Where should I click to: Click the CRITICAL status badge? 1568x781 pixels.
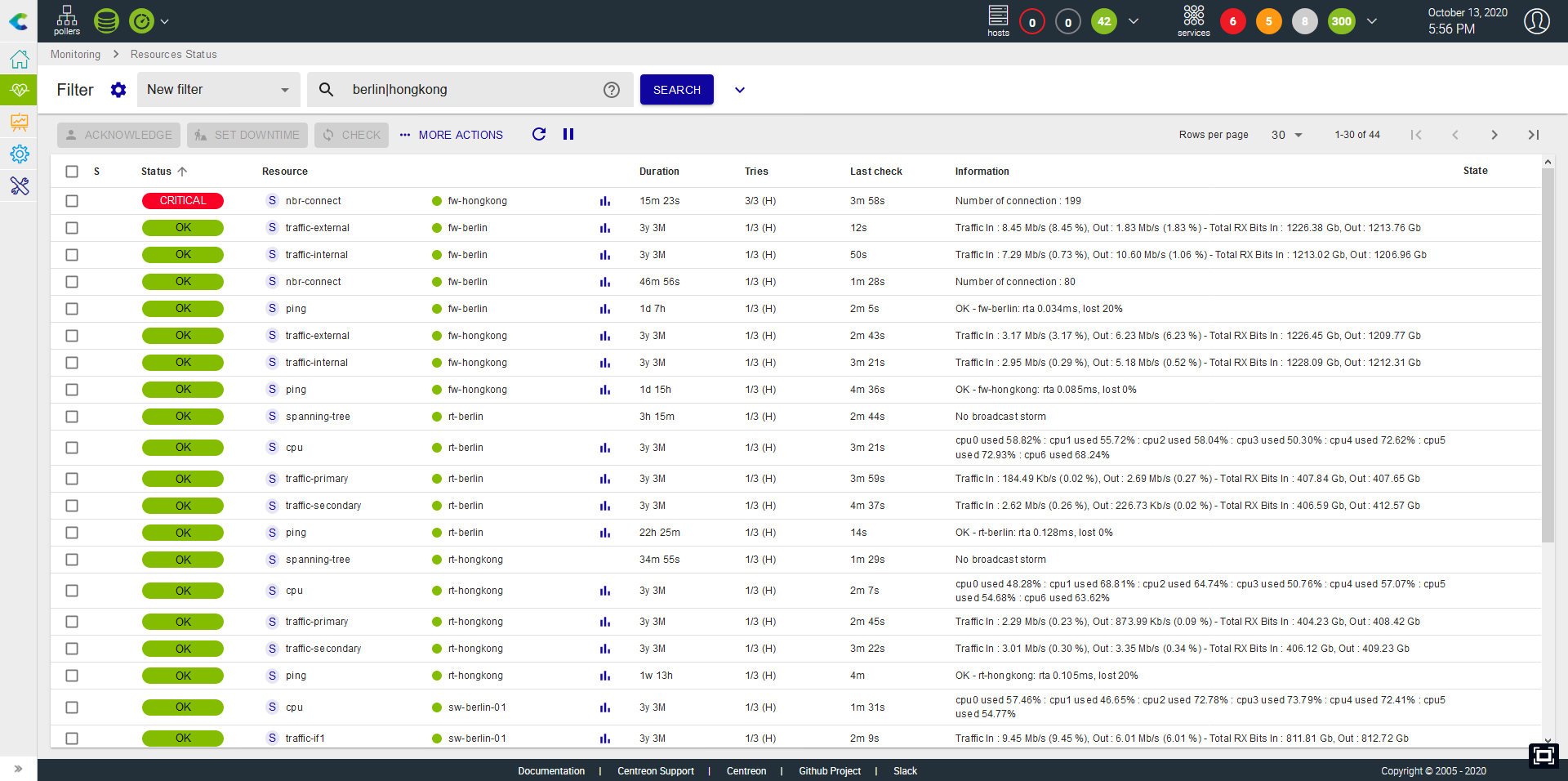(x=183, y=201)
